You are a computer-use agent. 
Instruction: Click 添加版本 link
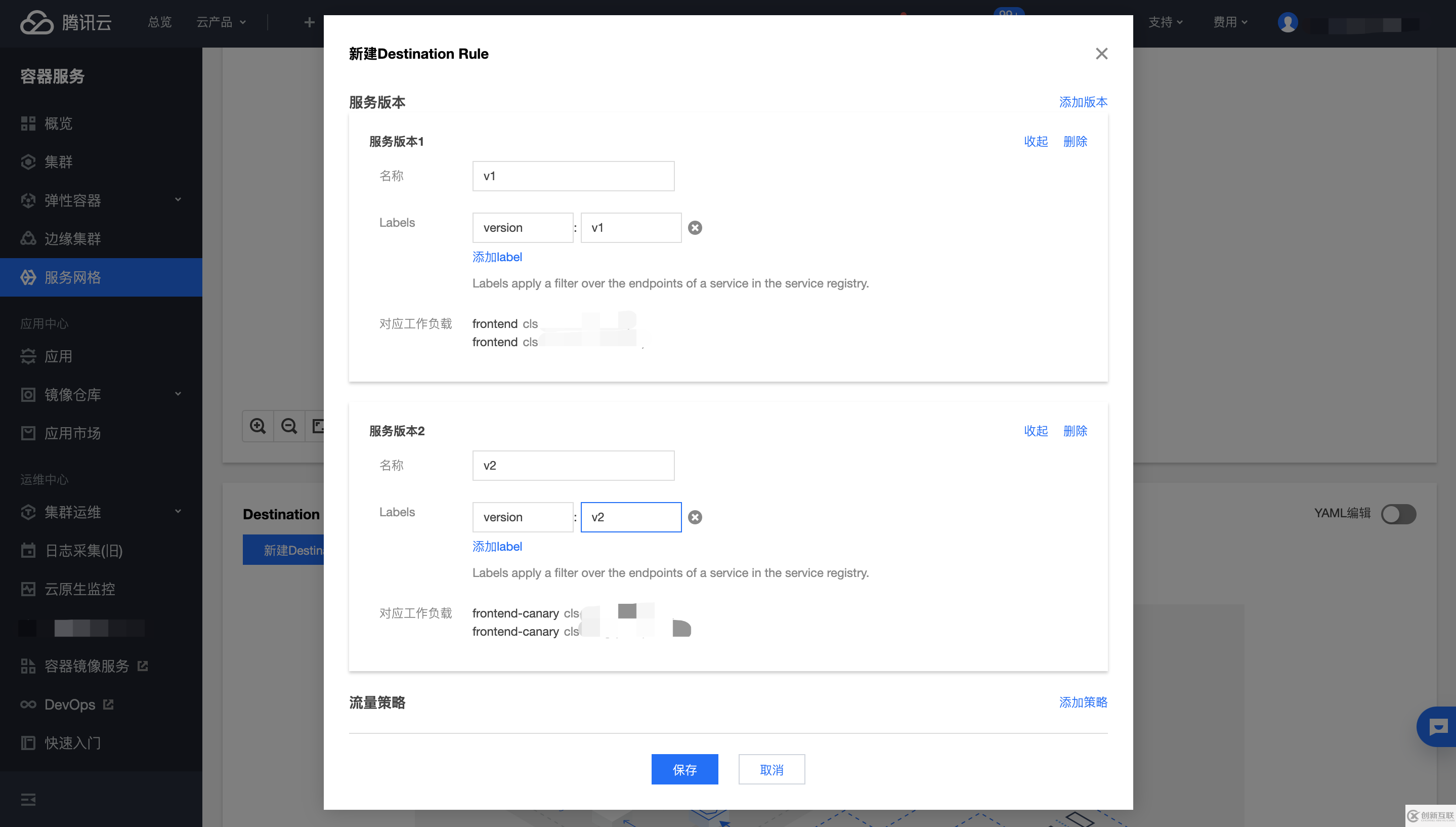tap(1083, 102)
